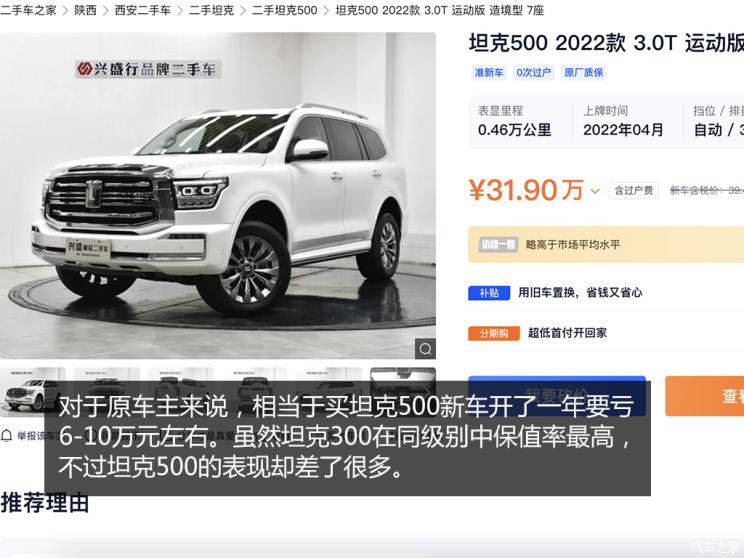
Task: Click the 补贴 subsidy badge
Action: (x=489, y=293)
